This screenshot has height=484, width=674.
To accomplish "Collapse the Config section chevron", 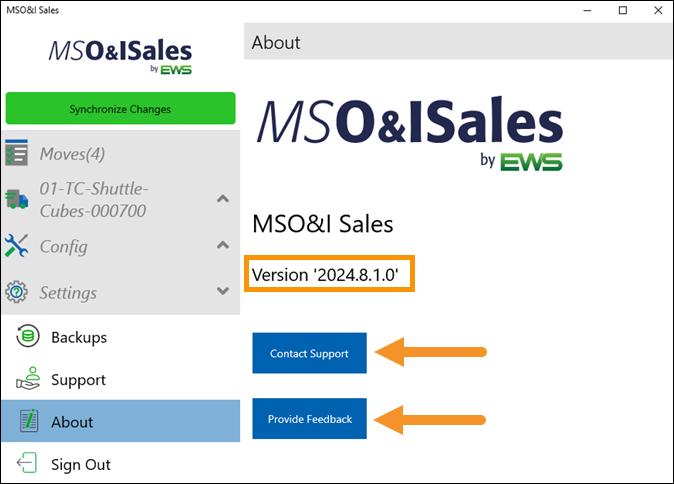I will [223, 245].
